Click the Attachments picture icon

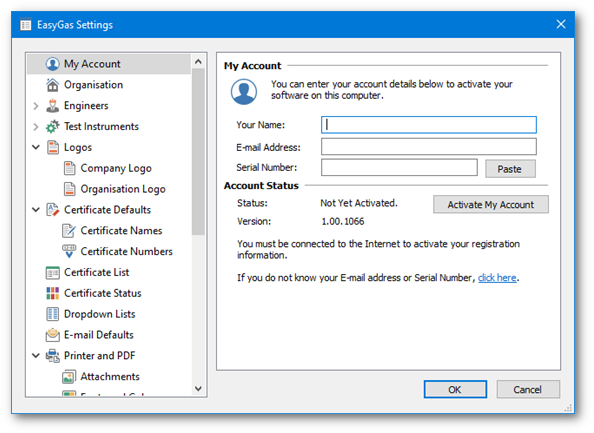pyautogui.click(x=69, y=377)
